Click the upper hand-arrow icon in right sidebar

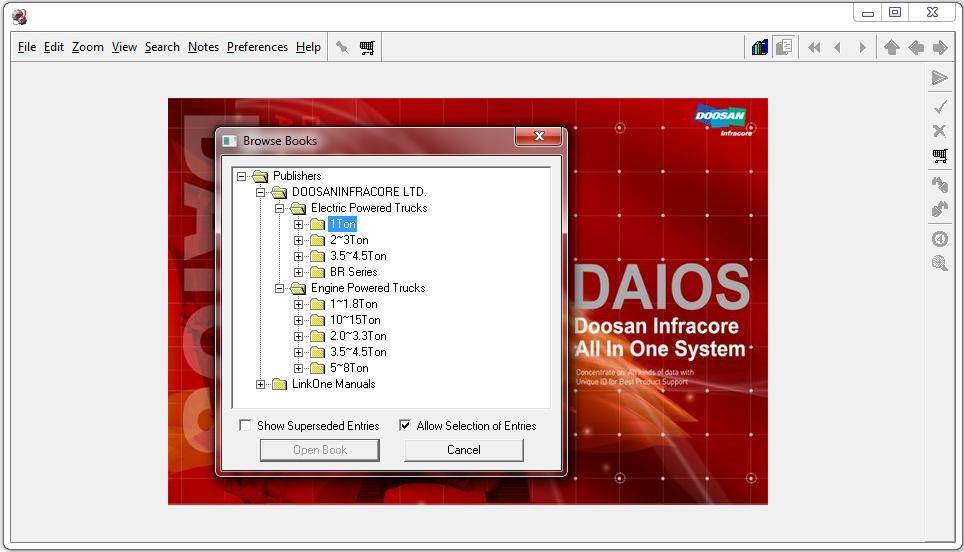click(939, 184)
